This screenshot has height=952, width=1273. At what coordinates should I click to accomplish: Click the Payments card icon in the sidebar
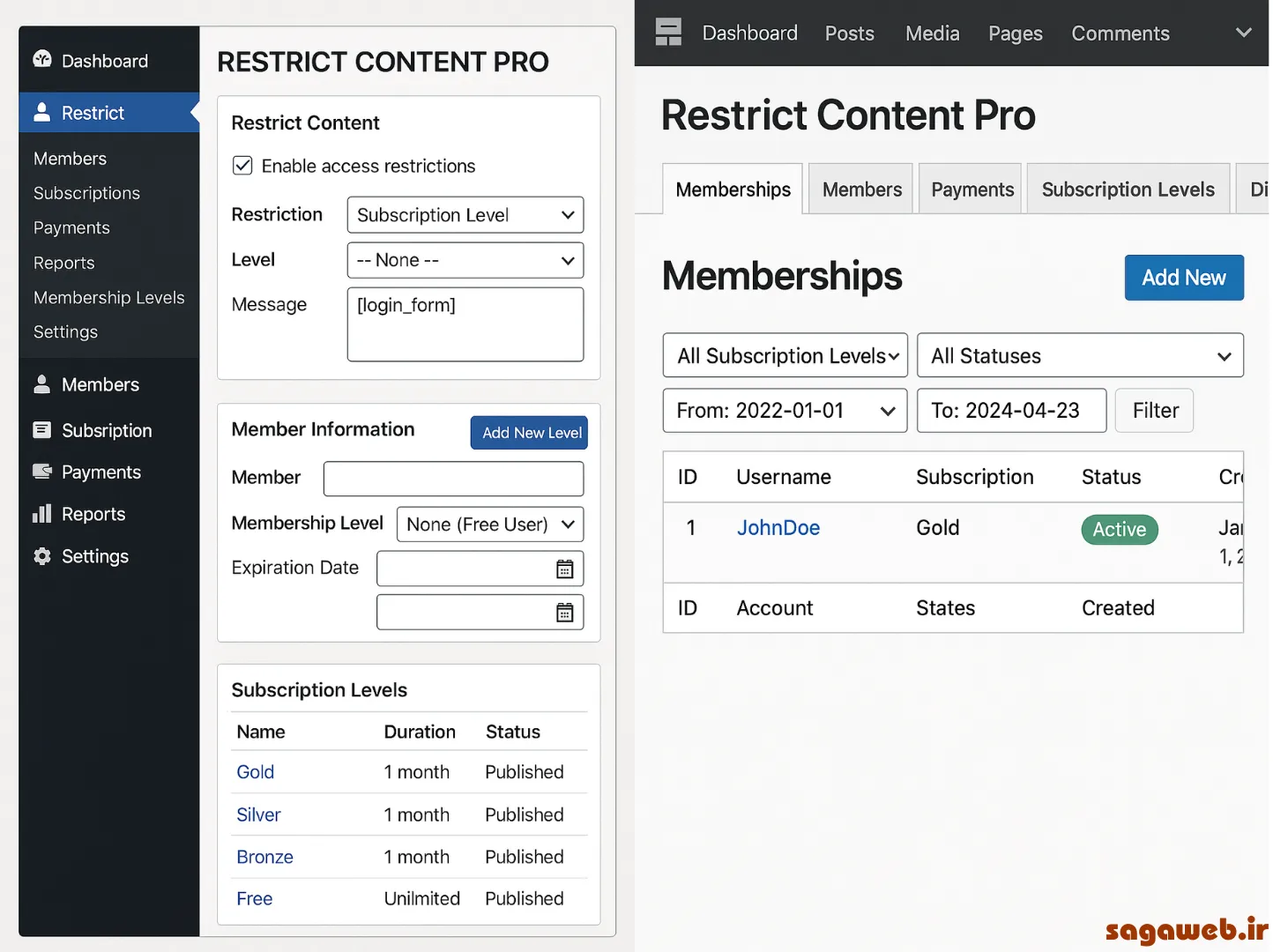41,472
